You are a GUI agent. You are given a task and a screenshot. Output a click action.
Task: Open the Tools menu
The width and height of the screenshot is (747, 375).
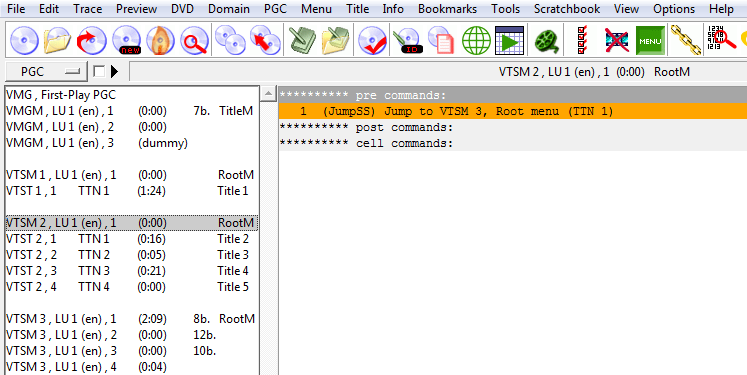click(x=505, y=9)
